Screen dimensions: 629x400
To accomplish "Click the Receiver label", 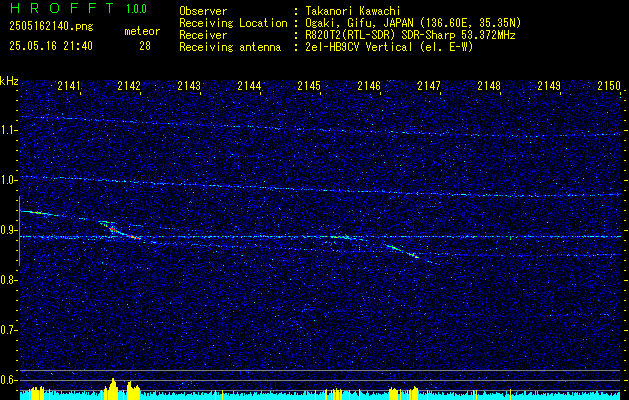I will coord(203,35).
